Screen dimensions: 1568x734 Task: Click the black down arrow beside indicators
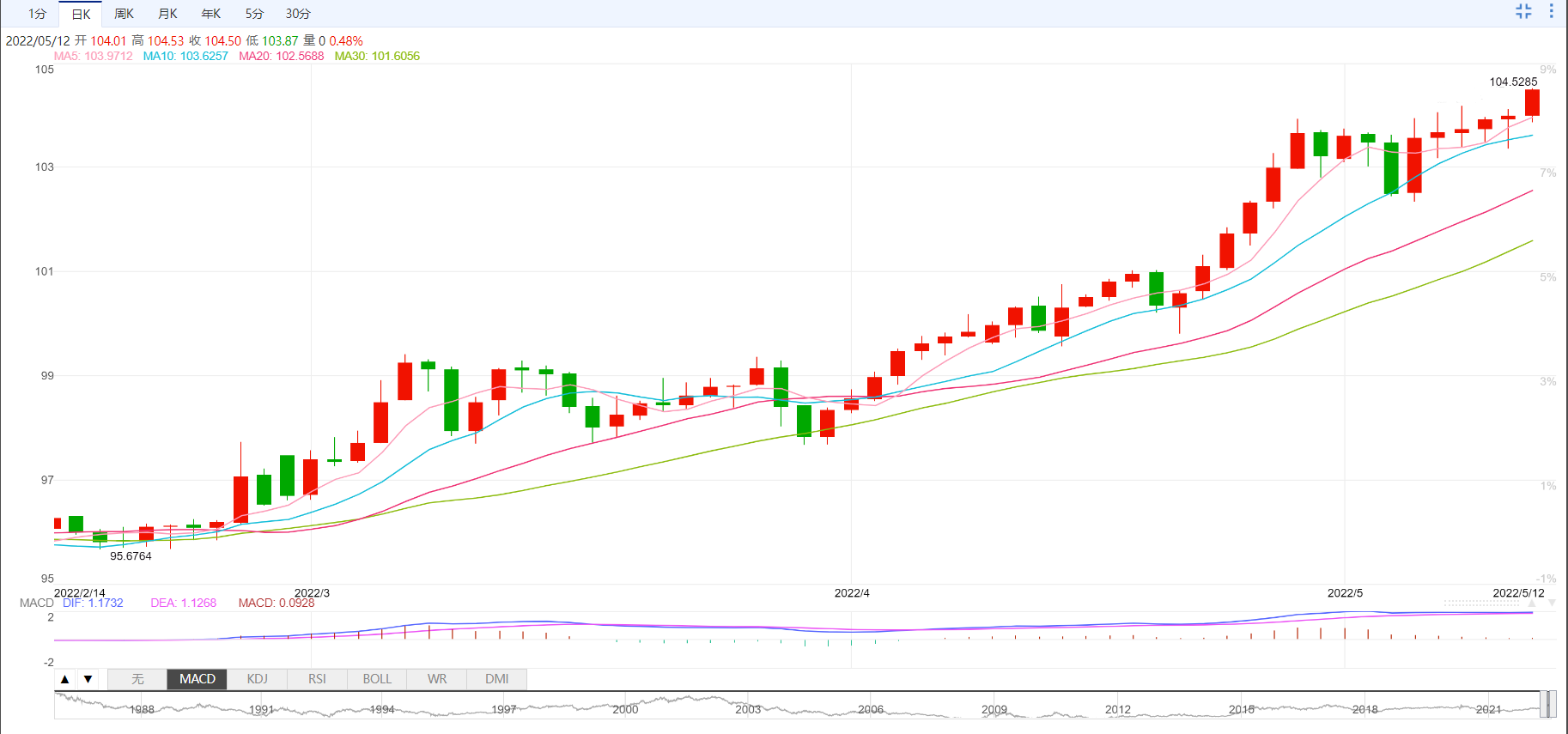(88, 679)
